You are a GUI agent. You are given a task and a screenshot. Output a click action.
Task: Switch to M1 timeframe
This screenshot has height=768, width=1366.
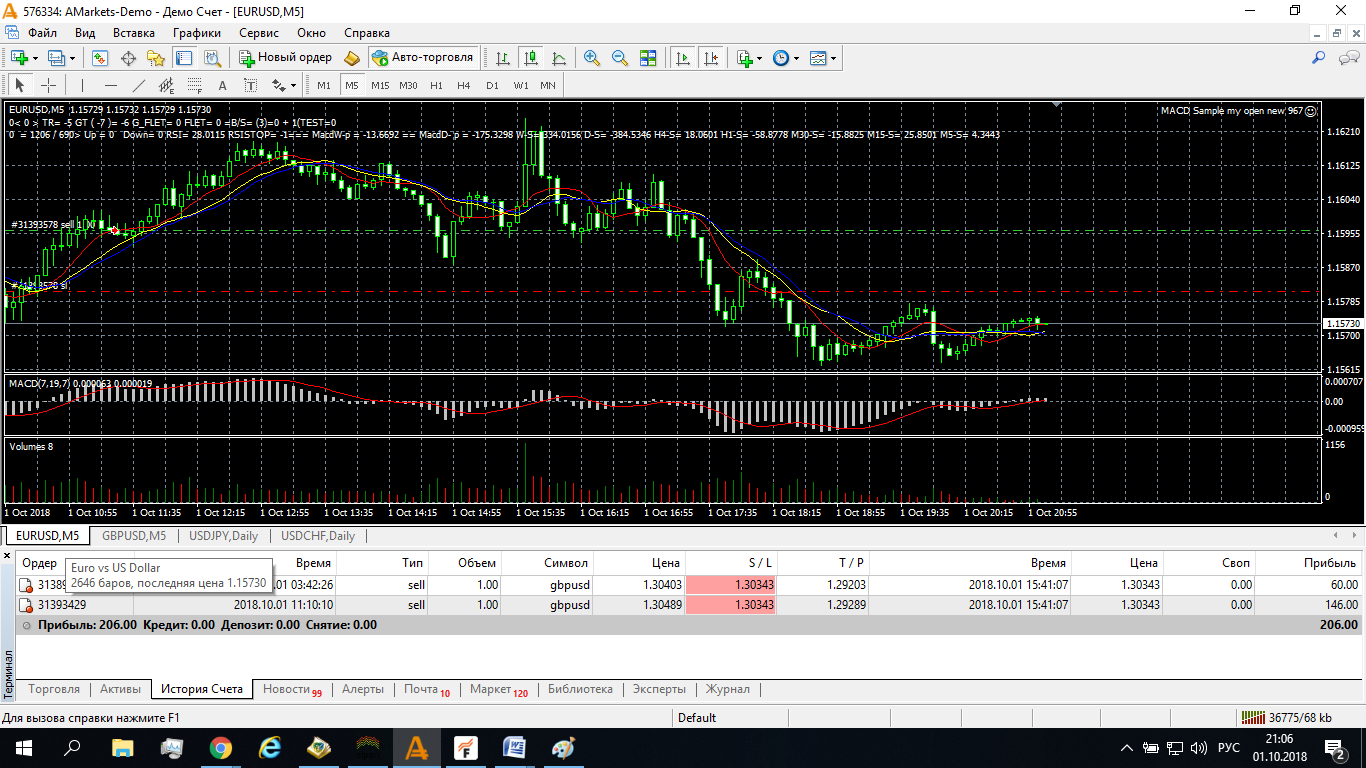click(324, 85)
